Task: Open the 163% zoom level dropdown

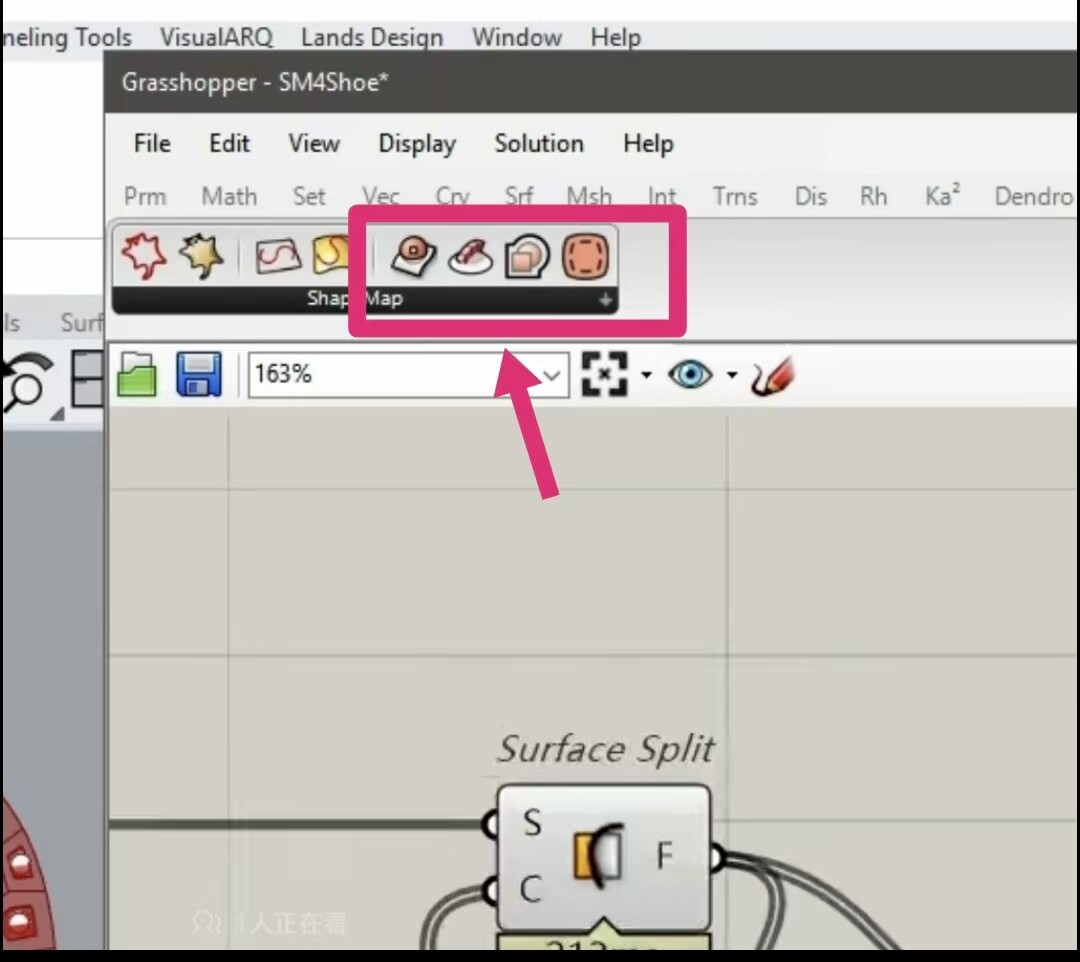Action: (x=551, y=375)
